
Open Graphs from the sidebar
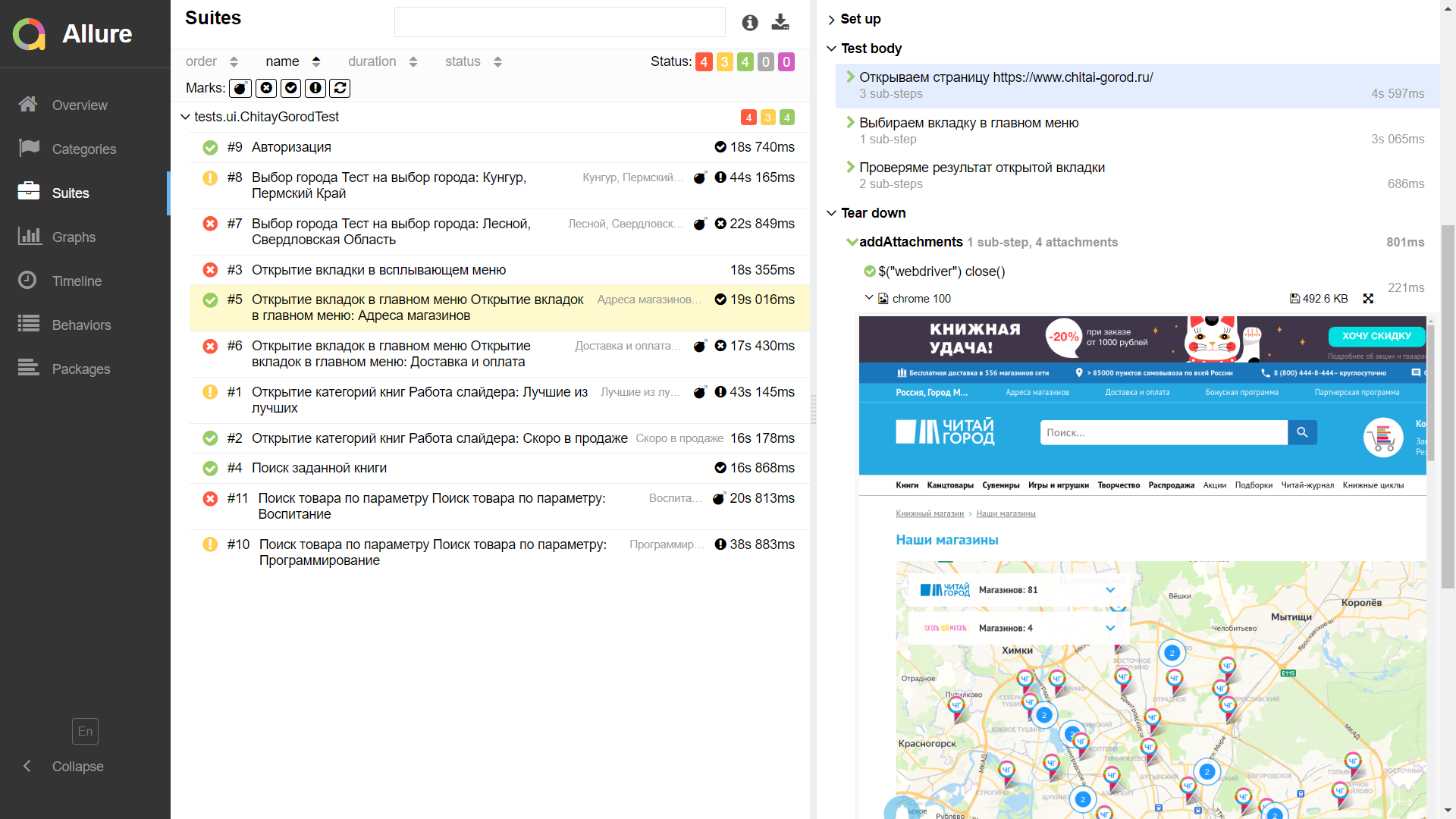coord(74,237)
